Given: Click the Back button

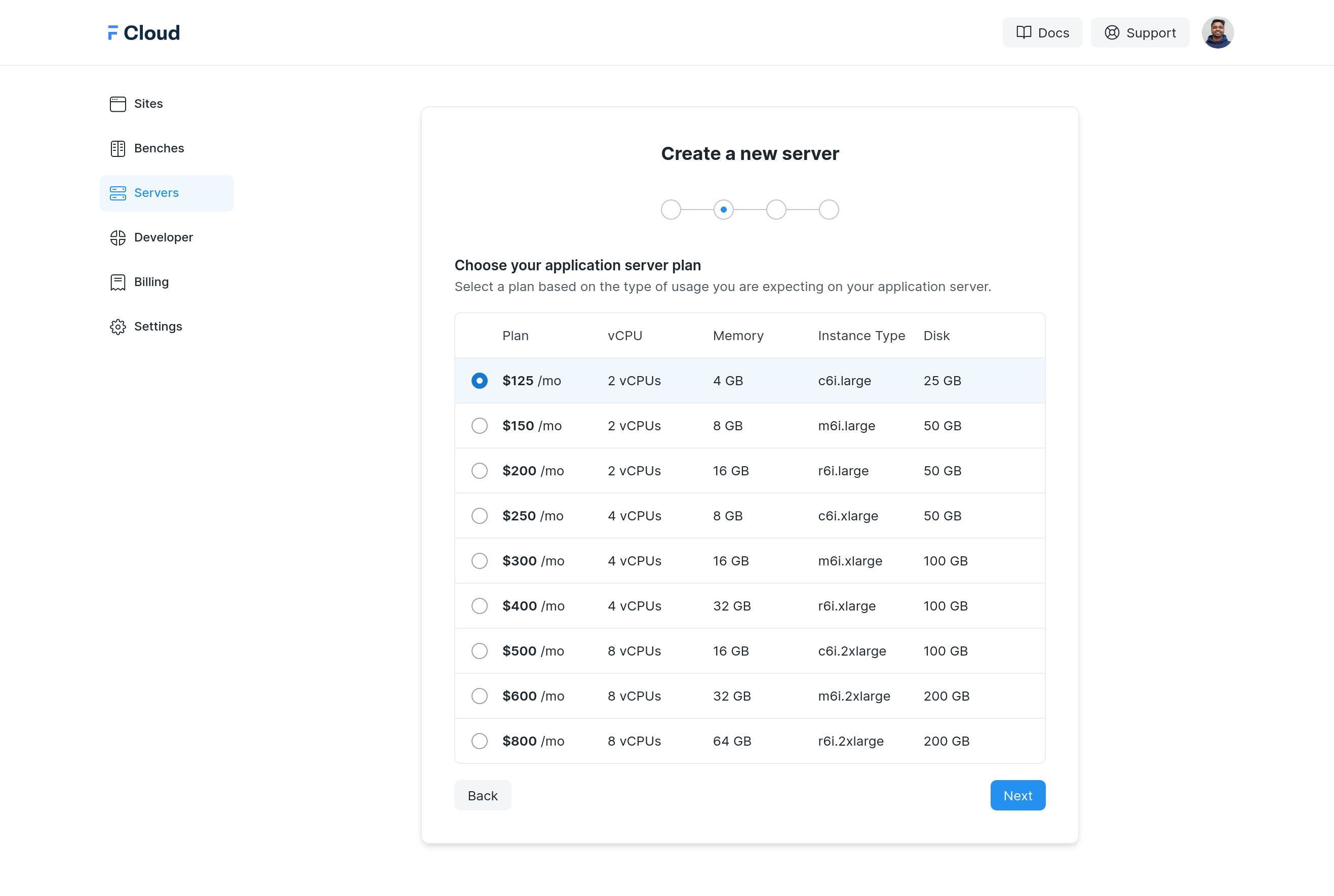Looking at the screenshot, I should 482,795.
